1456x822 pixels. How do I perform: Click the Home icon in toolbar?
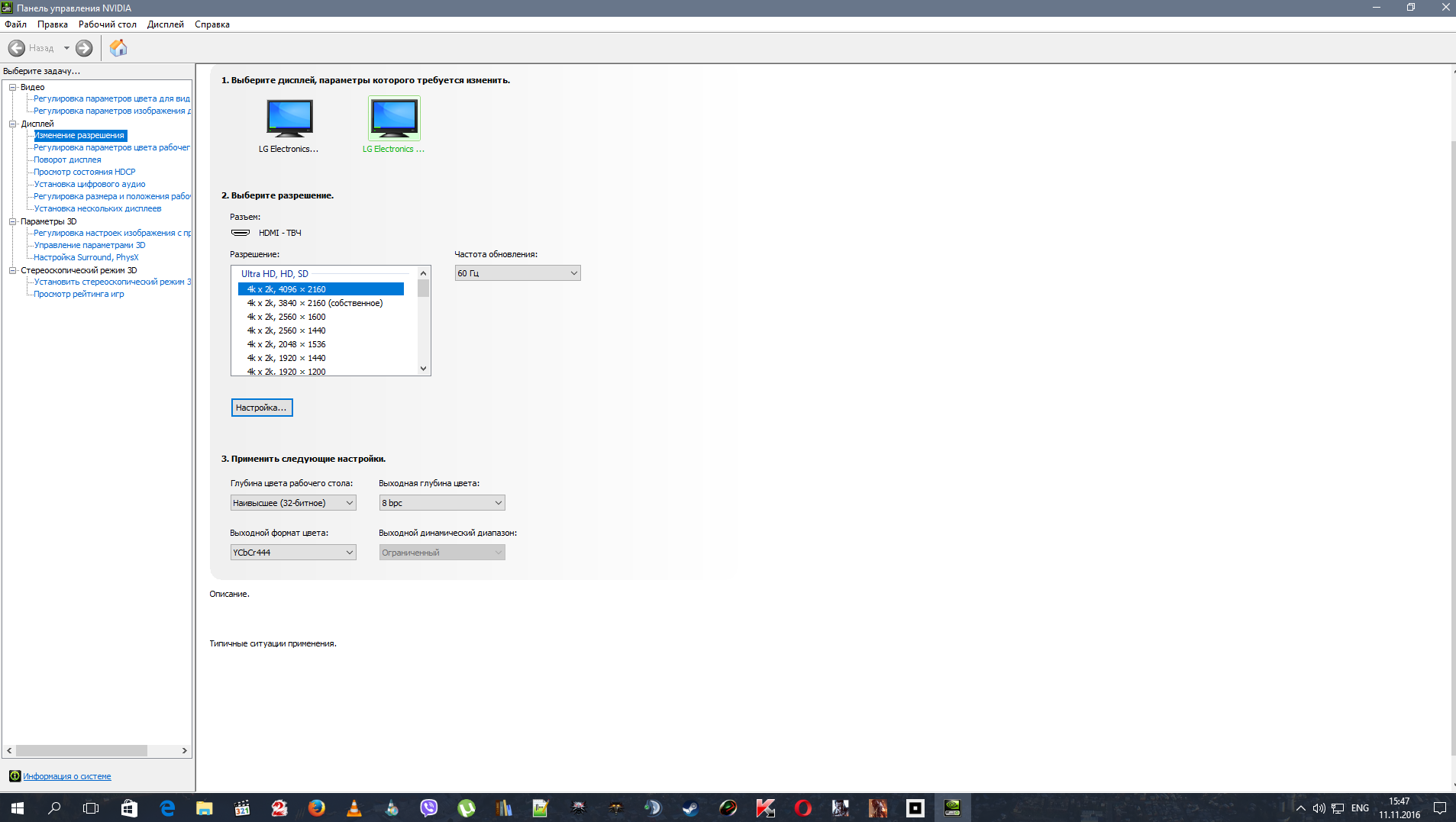click(x=118, y=48)
